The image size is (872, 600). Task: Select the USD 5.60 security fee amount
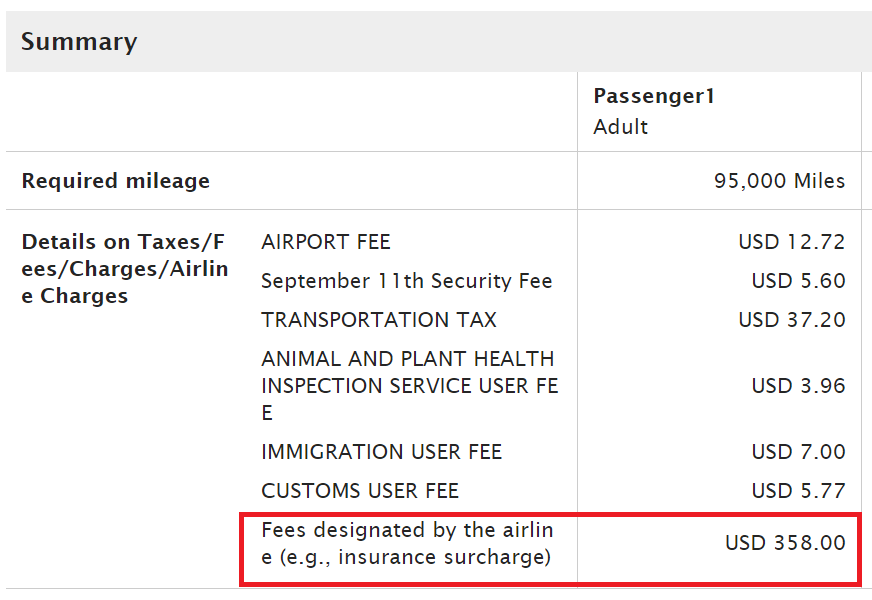[x=799, y=281]
